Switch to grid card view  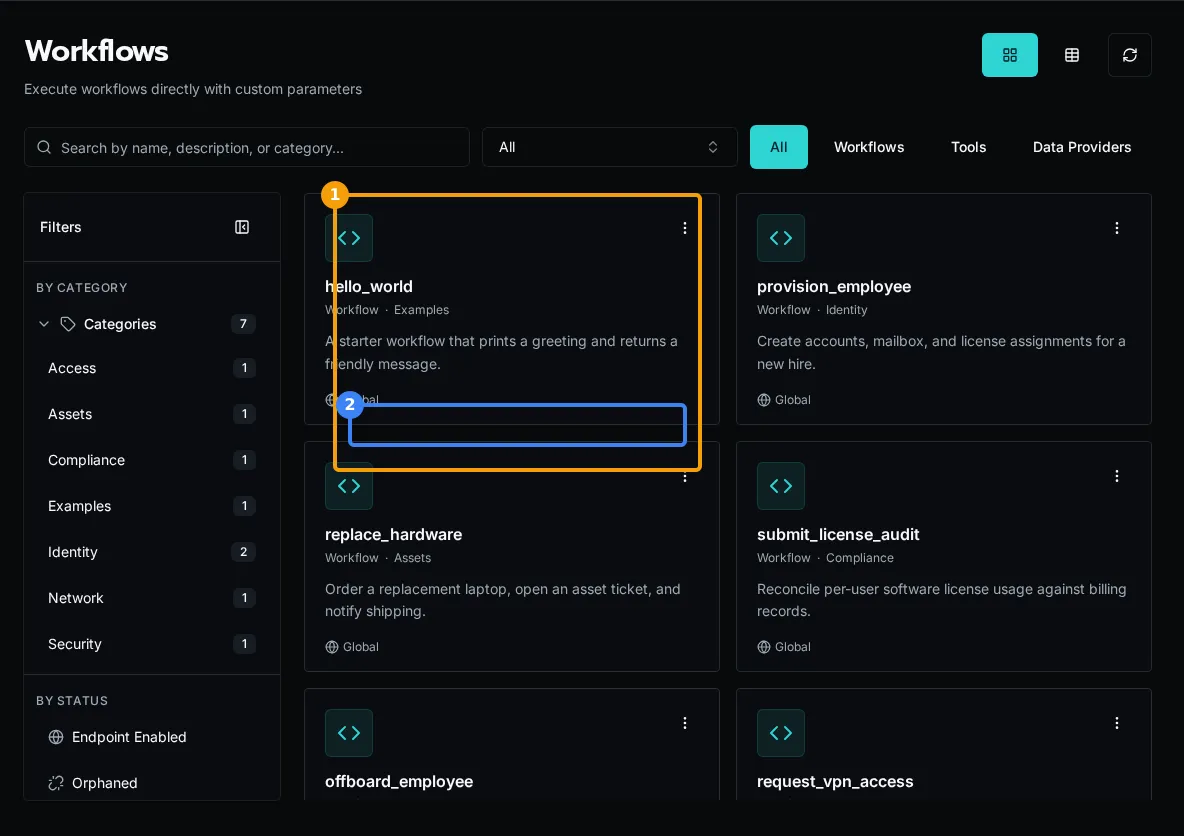[1010, 55]
